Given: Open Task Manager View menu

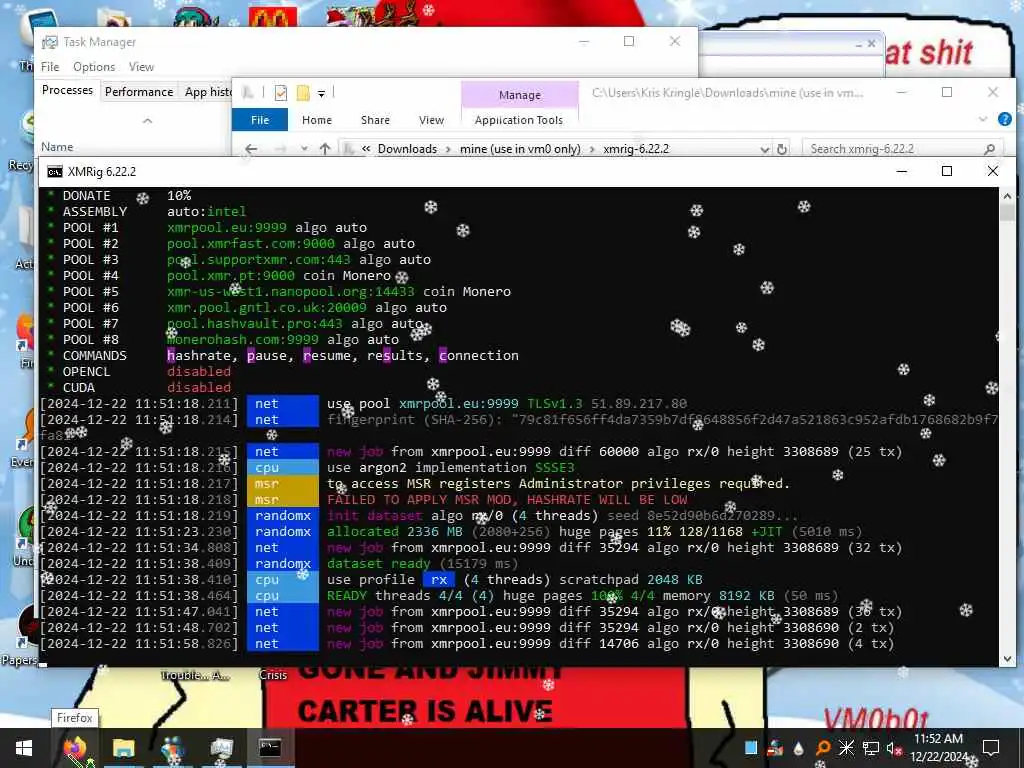Looking at the screenshot, I should [x=141, y=67].
